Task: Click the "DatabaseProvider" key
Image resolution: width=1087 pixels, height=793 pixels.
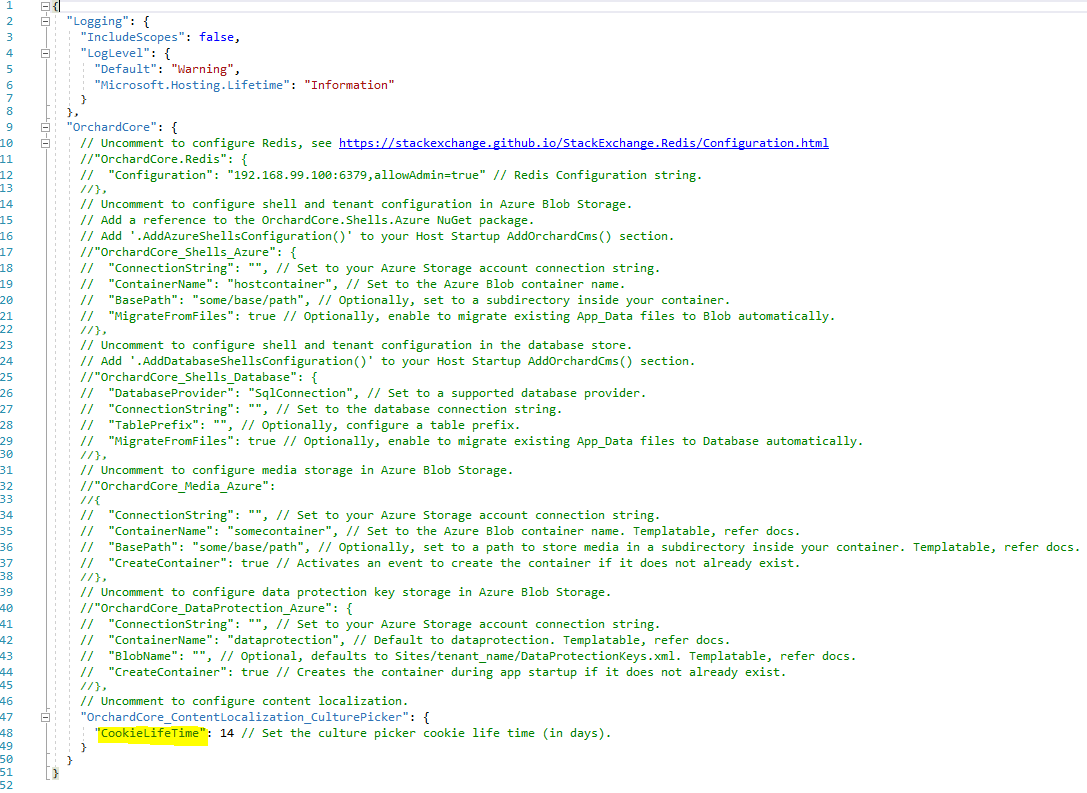Action: click(171, 393)
